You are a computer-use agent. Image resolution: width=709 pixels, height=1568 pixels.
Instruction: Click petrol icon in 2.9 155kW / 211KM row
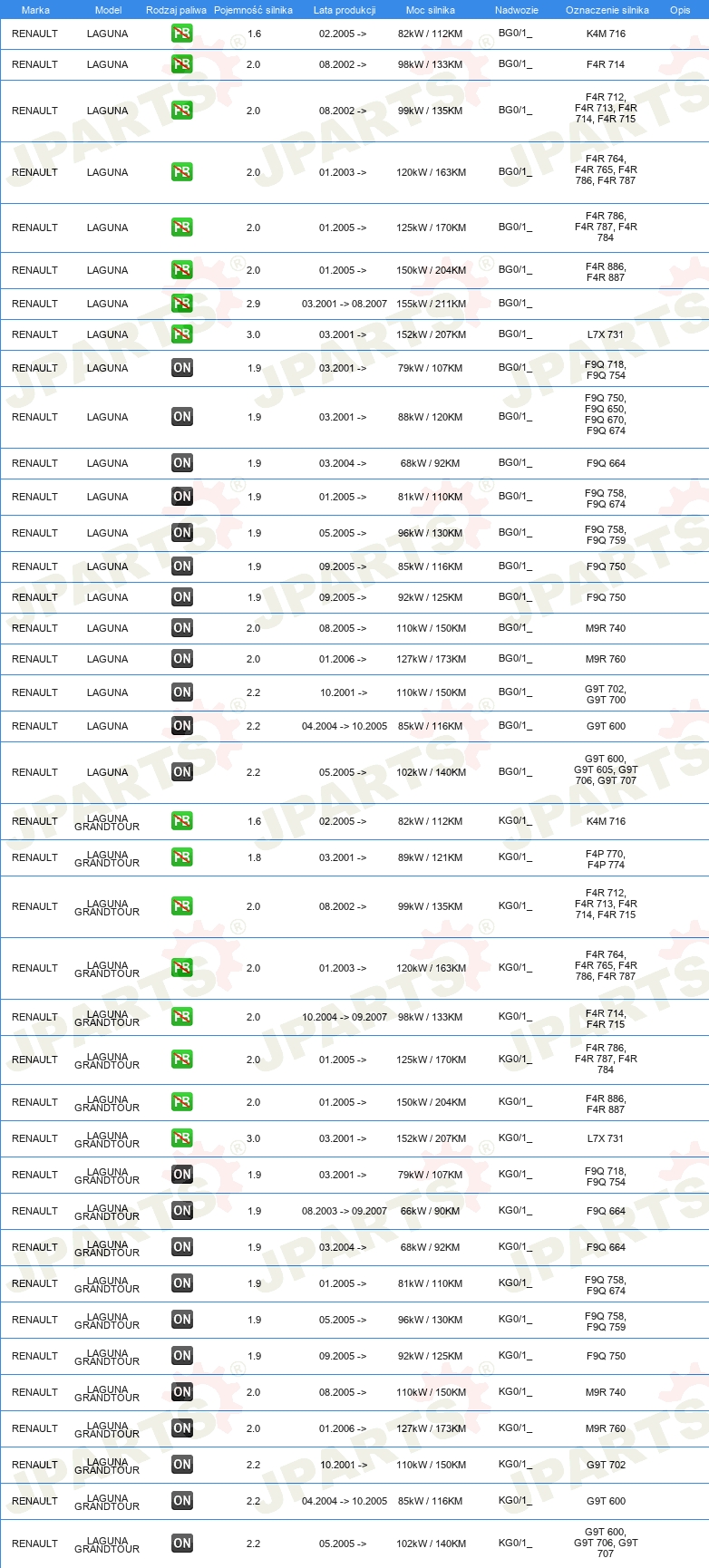[x=182, y=304]
